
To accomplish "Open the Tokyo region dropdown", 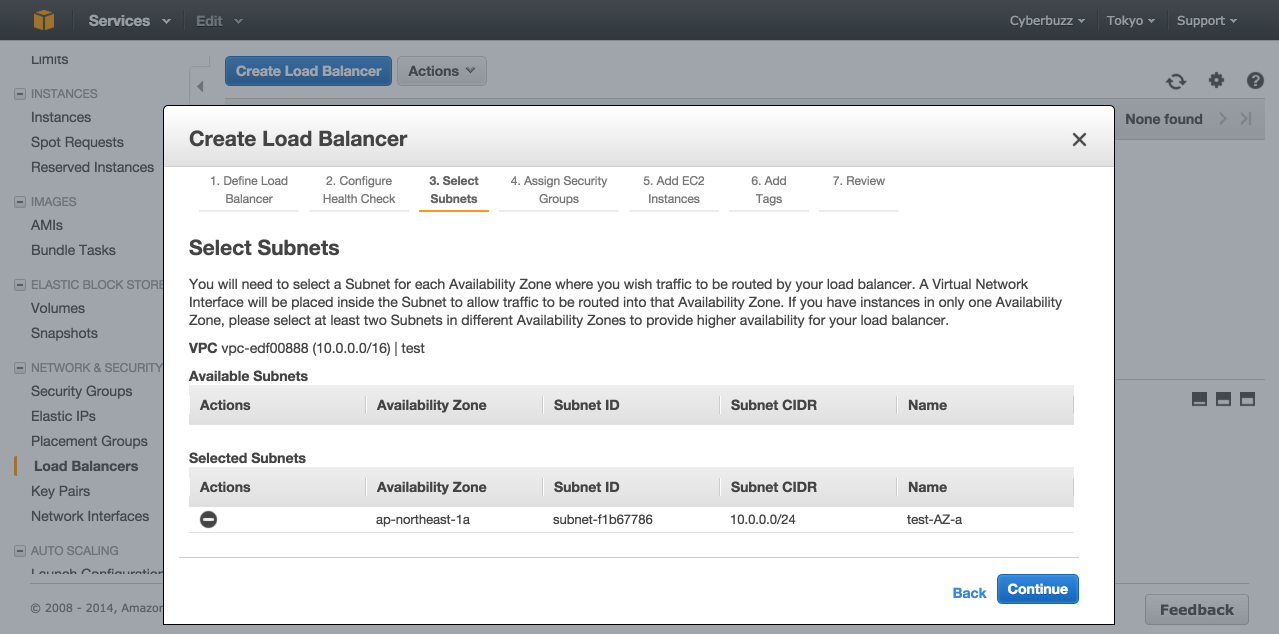I will point(1130,20).
